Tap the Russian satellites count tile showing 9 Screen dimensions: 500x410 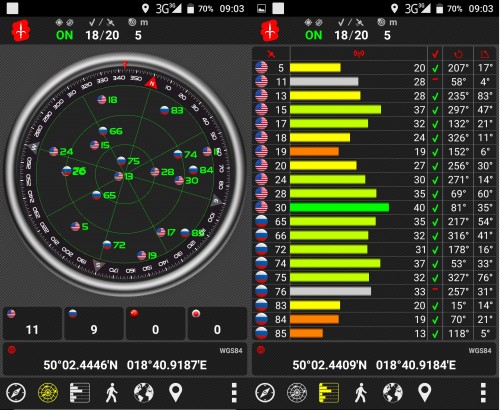[x=94, y=323]
